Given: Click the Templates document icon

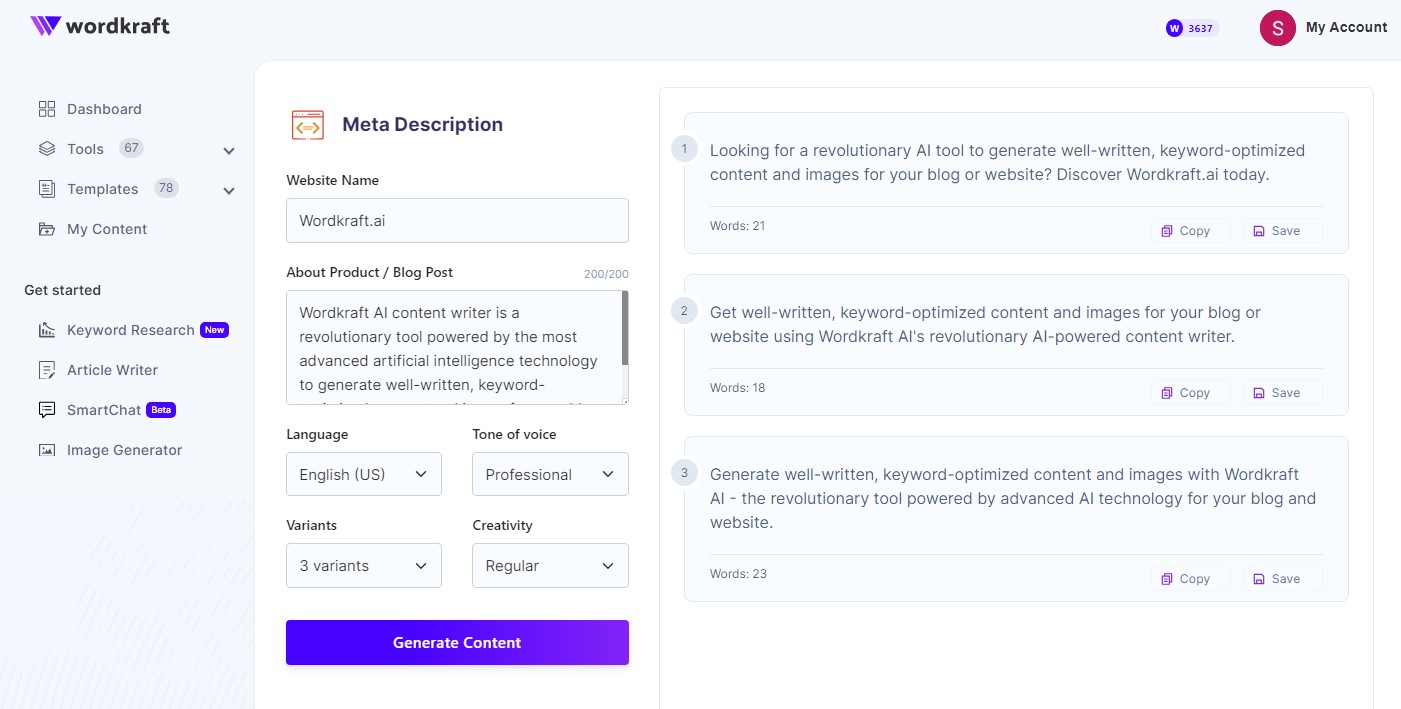Looking at the screenshot, I should coord(46,188).
